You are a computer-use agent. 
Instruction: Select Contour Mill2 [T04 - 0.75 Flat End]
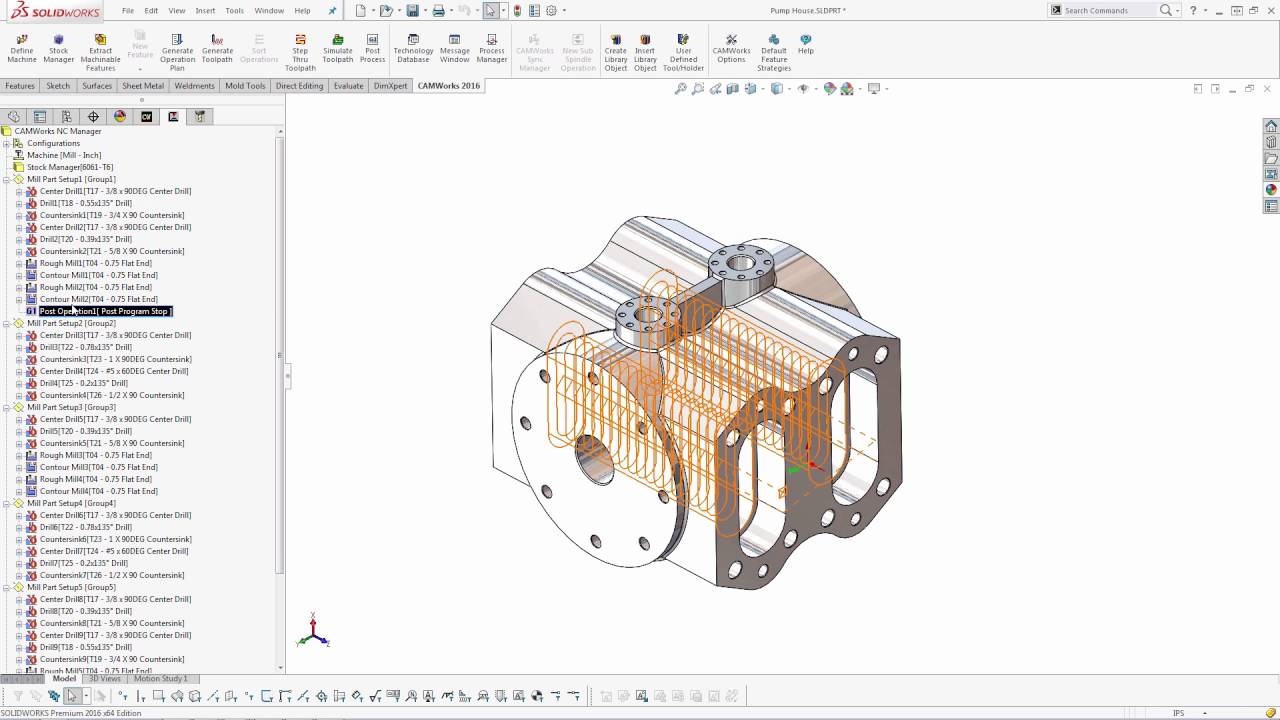(98, 299)
